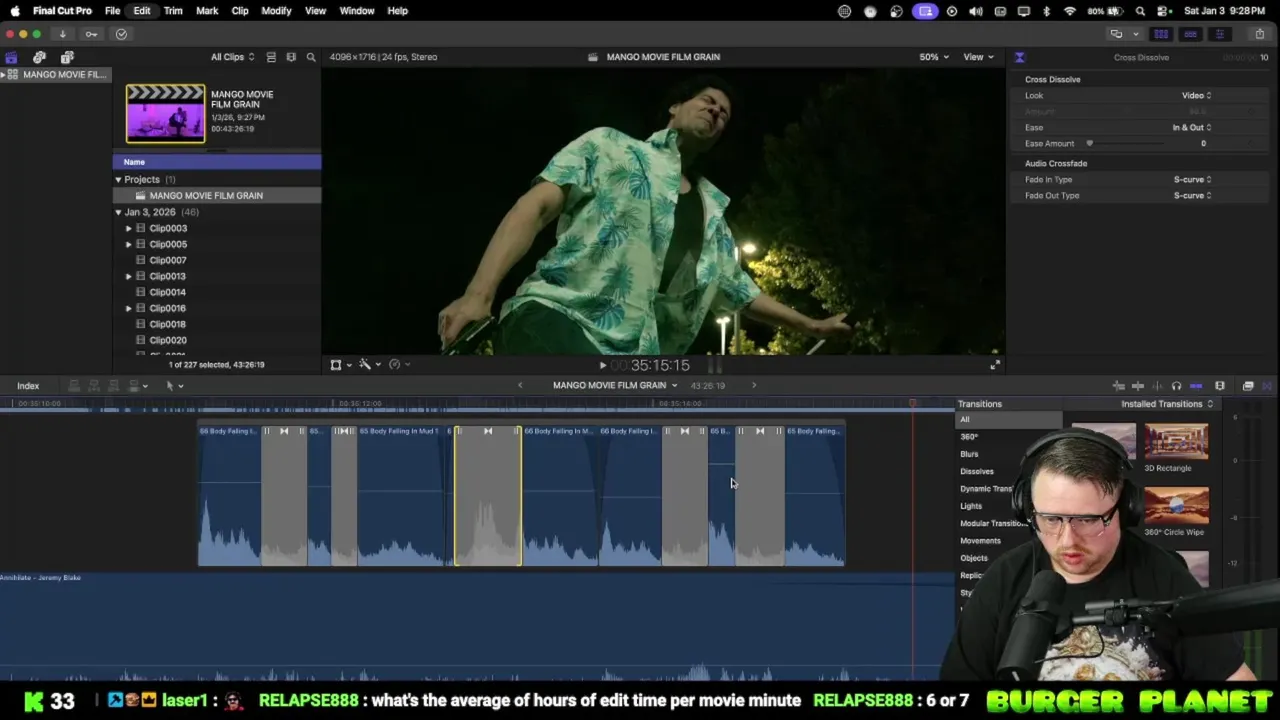Click the Append clip edit icon
The width and height of the screenshot is (1280, 720).
click(113, 385)
